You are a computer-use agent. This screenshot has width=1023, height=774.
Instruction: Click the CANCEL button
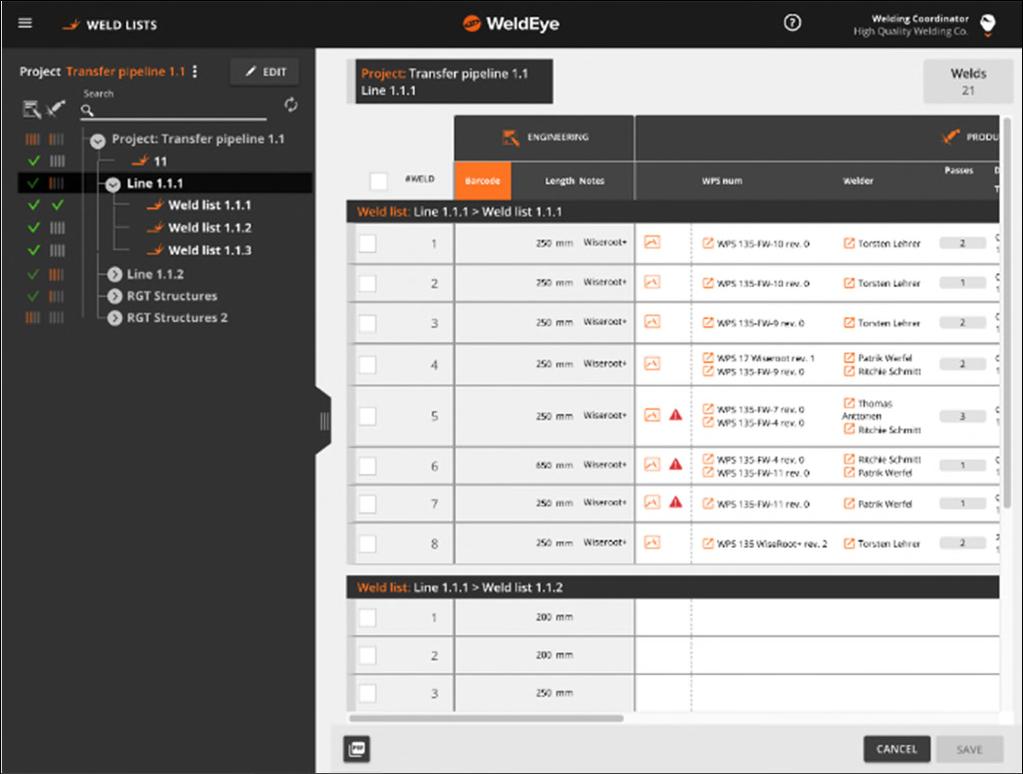pyautogui.click(x=896, y=749)
